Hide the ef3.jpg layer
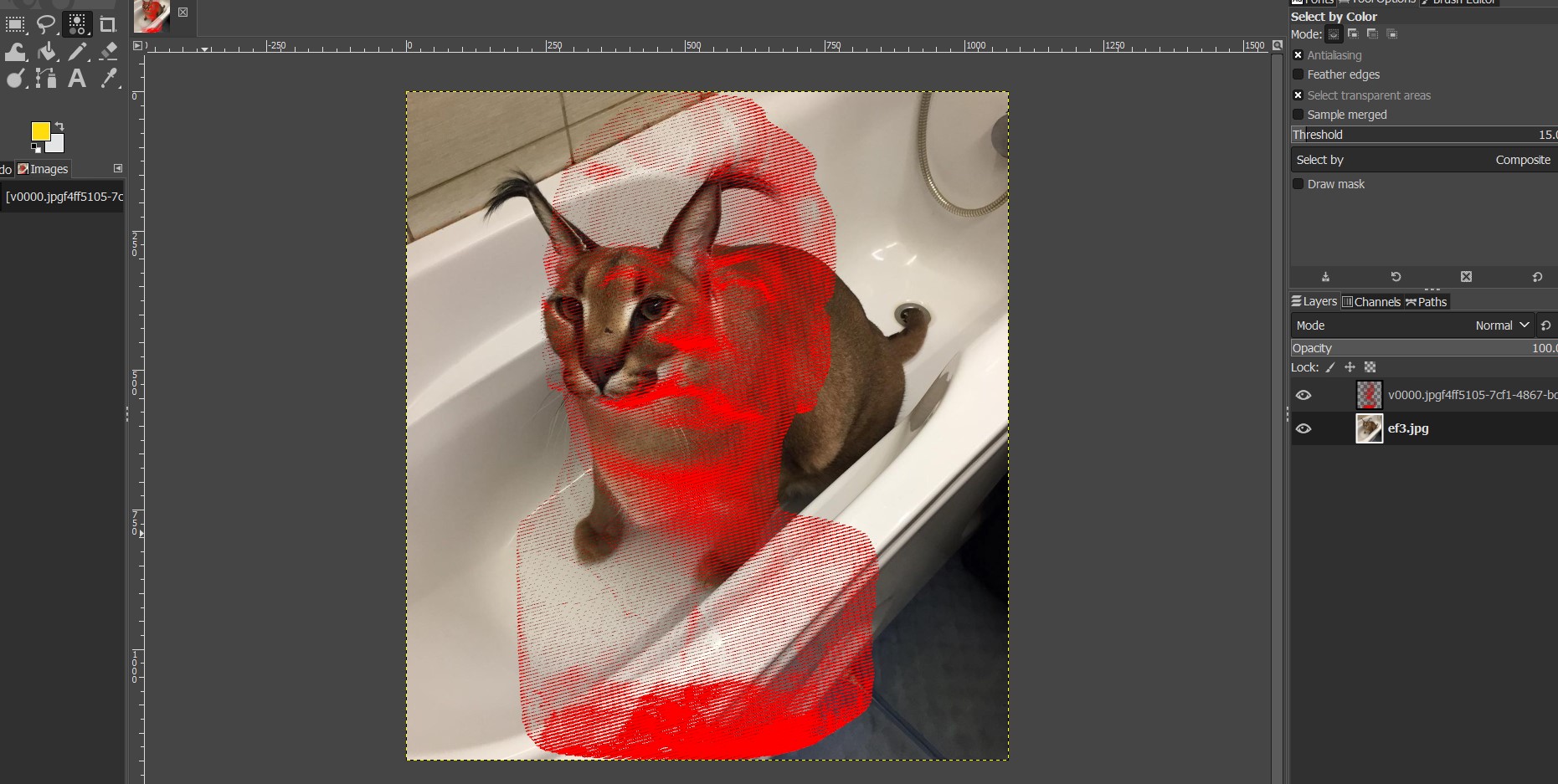The width and height of the screenshot is (1558, 784). coord(1303,428)
